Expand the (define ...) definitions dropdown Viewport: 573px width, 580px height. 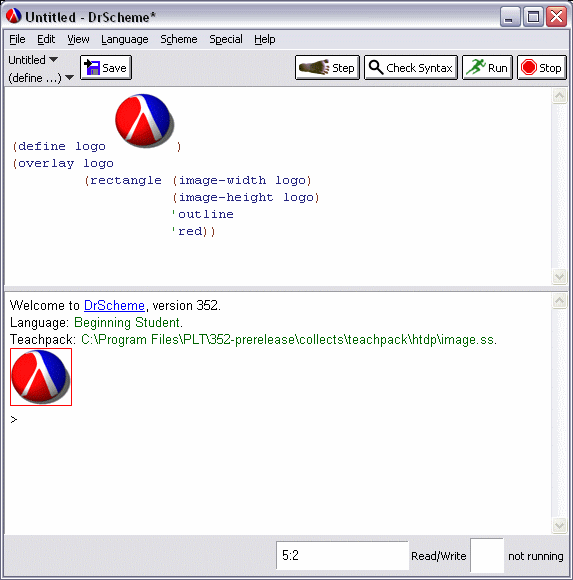coord(41,78)
